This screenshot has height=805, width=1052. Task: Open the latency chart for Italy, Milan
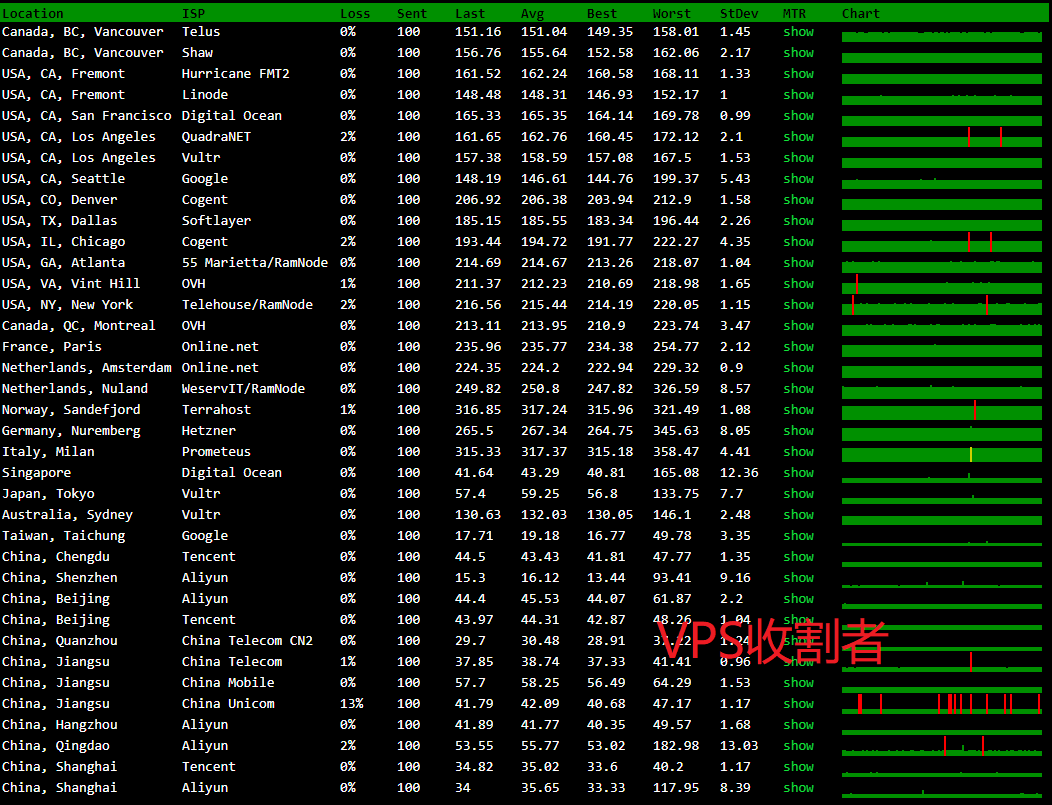(x=941, y=454)
